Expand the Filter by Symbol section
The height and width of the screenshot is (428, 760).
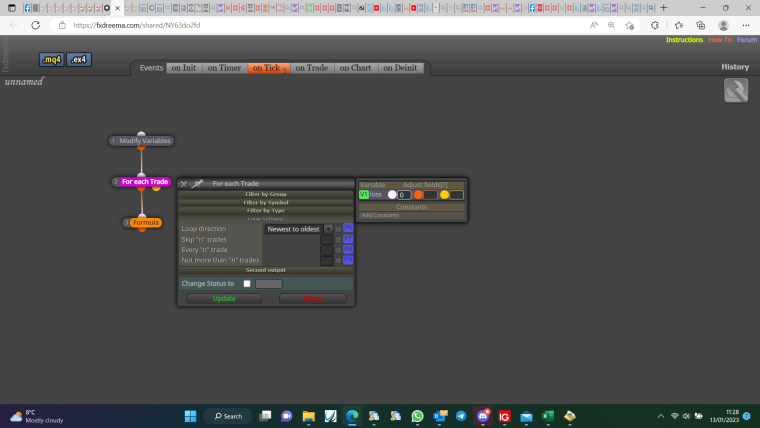266,203
